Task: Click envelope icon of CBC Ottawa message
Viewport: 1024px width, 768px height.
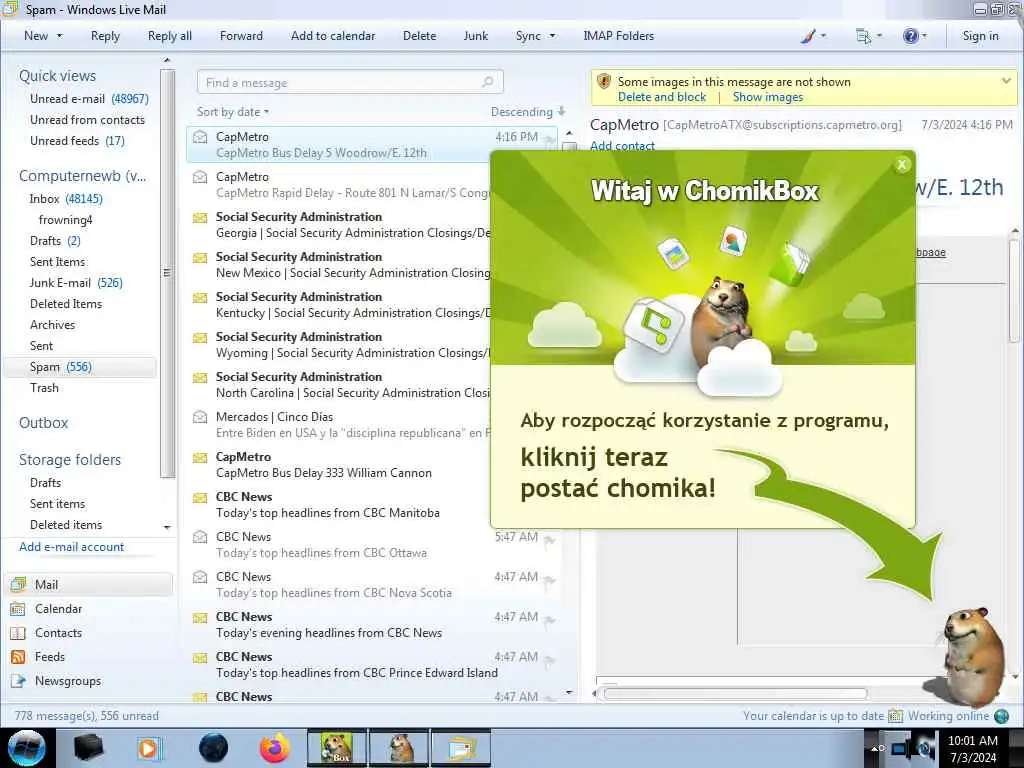Action: [x=200, y=537]
